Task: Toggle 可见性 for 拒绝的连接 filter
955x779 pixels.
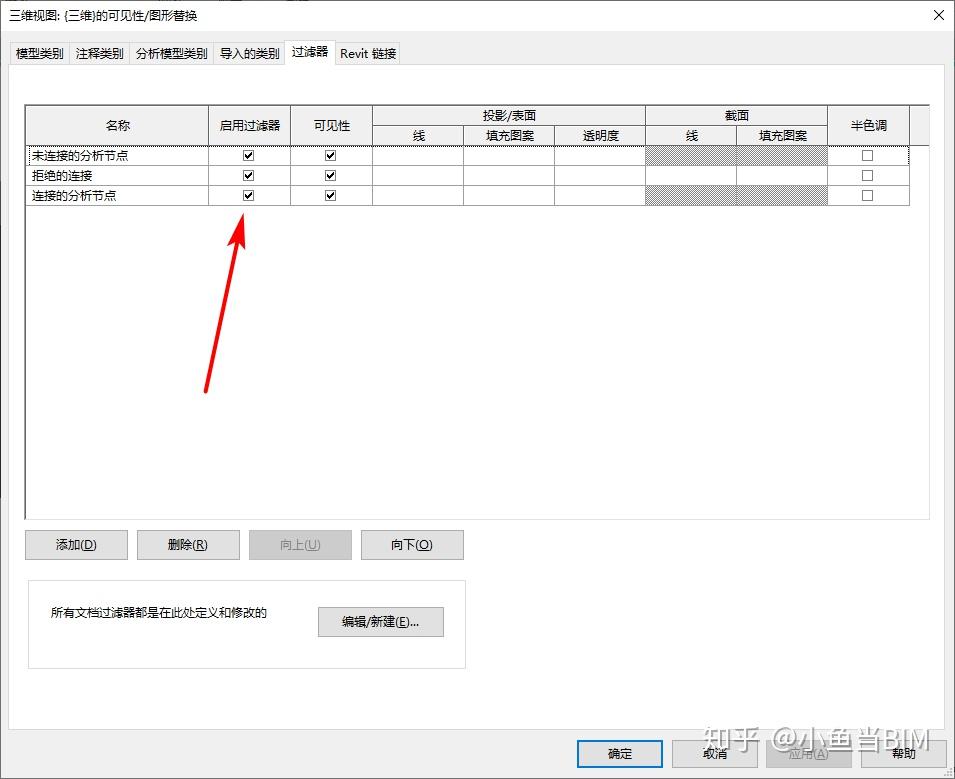Action: pyautogui.click(x=330, y=175)
